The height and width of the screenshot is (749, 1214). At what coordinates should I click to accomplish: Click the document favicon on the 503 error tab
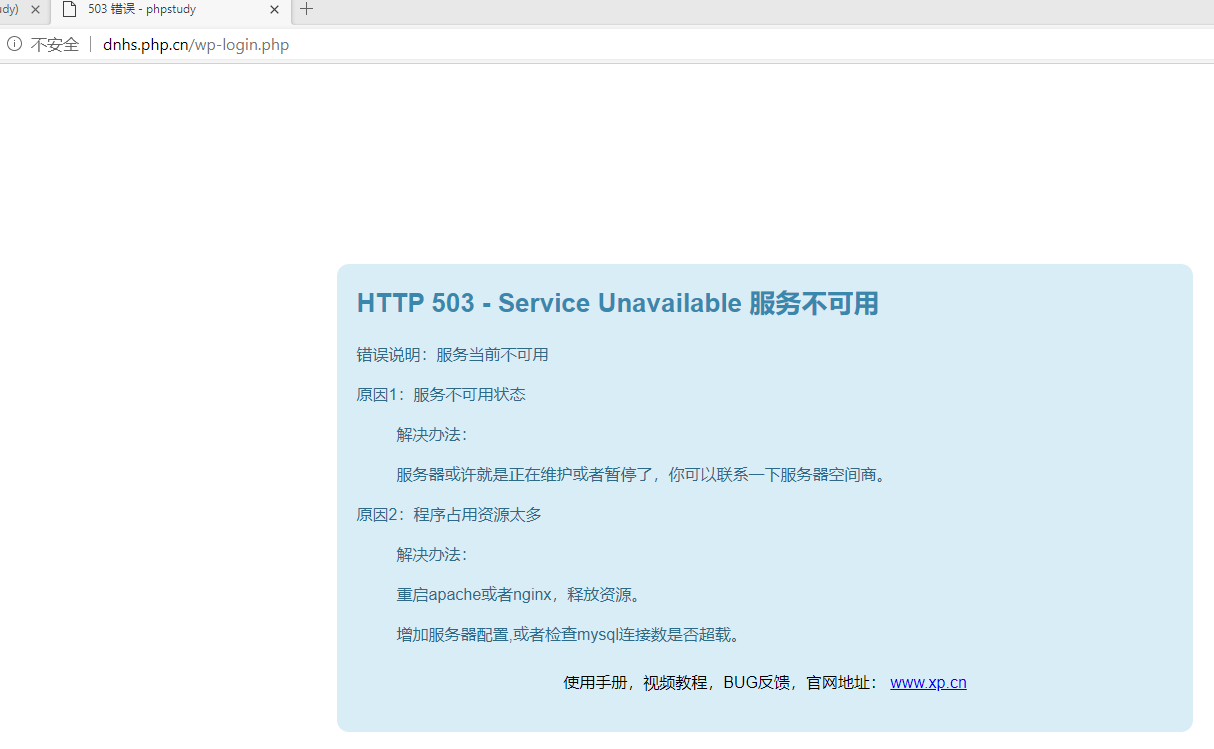pos(67,9)
